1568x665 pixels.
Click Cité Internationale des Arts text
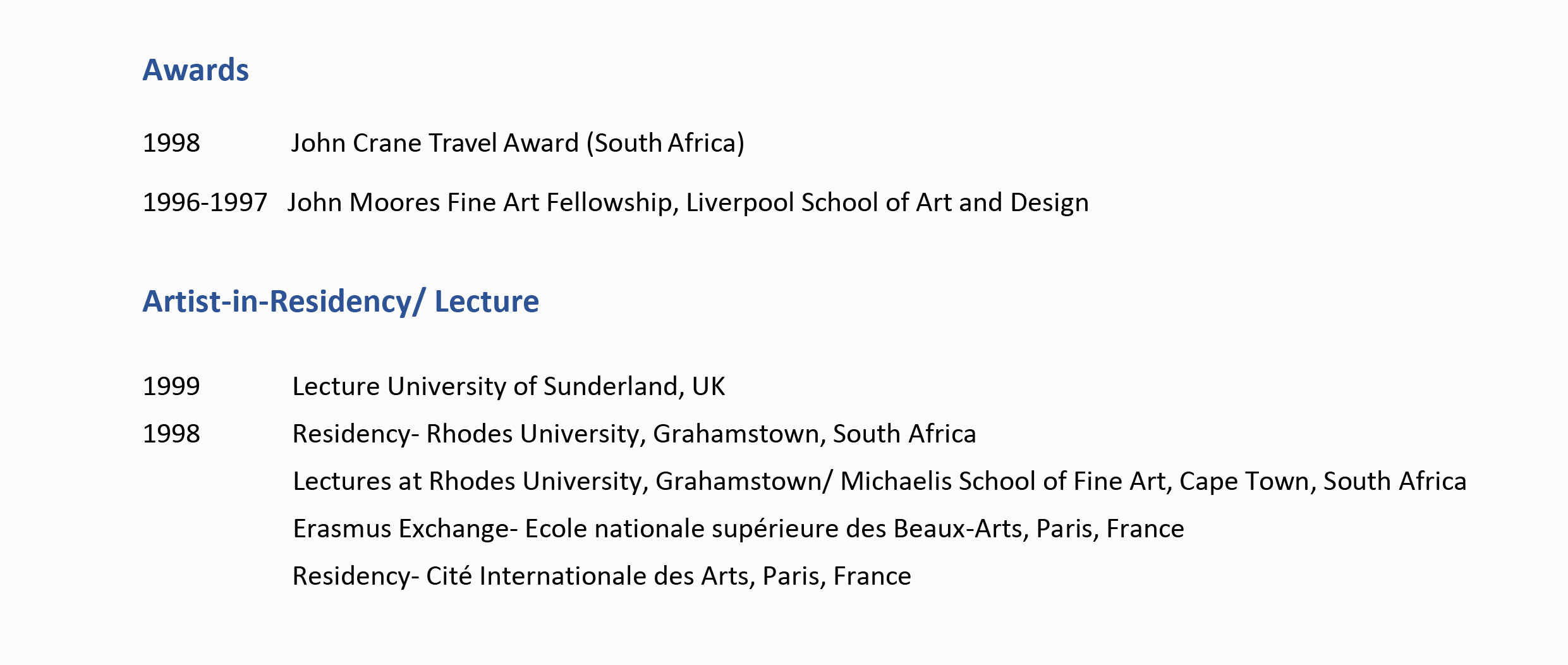(x=586, y=577)
